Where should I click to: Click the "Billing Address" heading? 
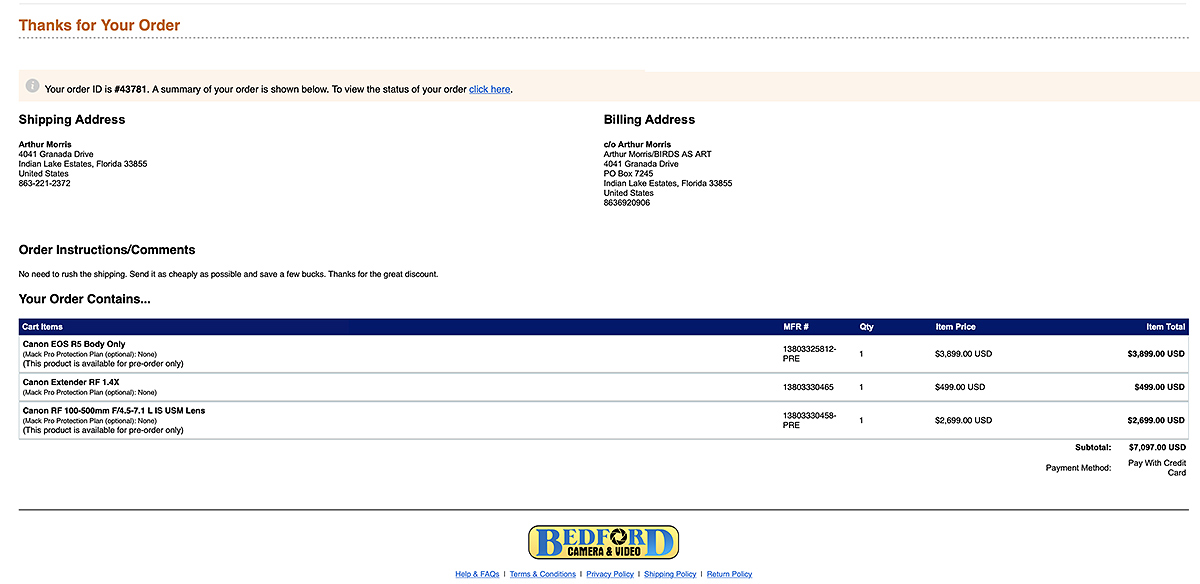point(649,120)
